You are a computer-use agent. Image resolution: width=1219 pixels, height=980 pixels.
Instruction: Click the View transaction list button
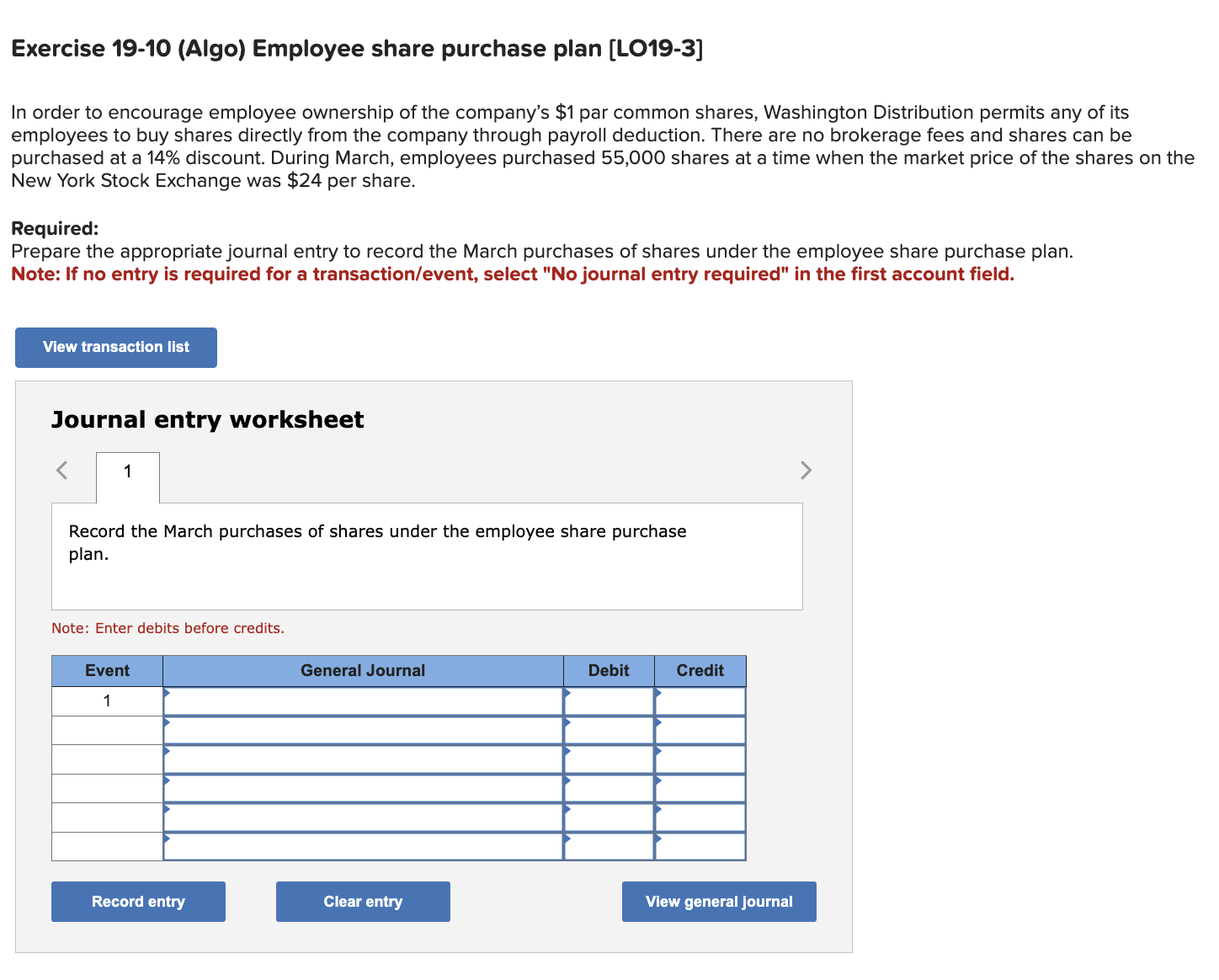pyautogui.click(x=115, y=347)
